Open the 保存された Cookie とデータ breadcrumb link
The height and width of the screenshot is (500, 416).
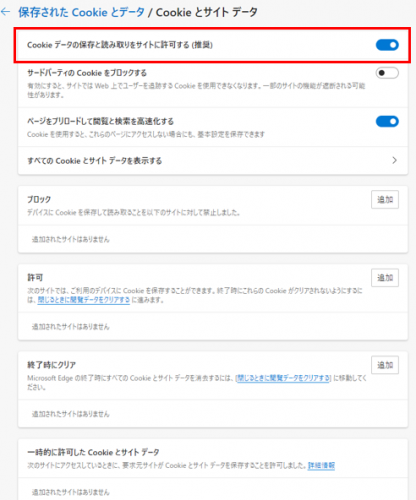(81, 12)
